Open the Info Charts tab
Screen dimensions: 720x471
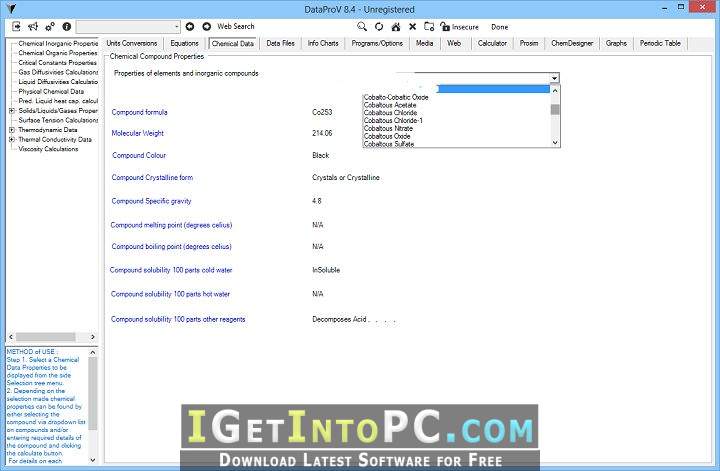tap(323, 43)
